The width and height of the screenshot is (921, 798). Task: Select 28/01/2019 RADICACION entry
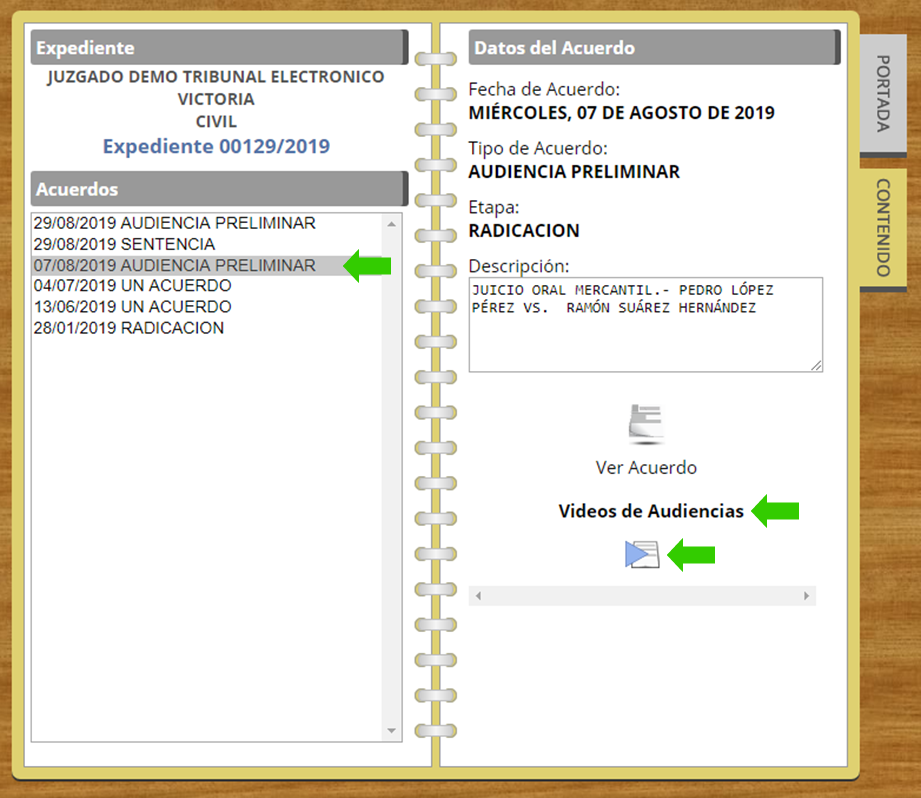207,328
